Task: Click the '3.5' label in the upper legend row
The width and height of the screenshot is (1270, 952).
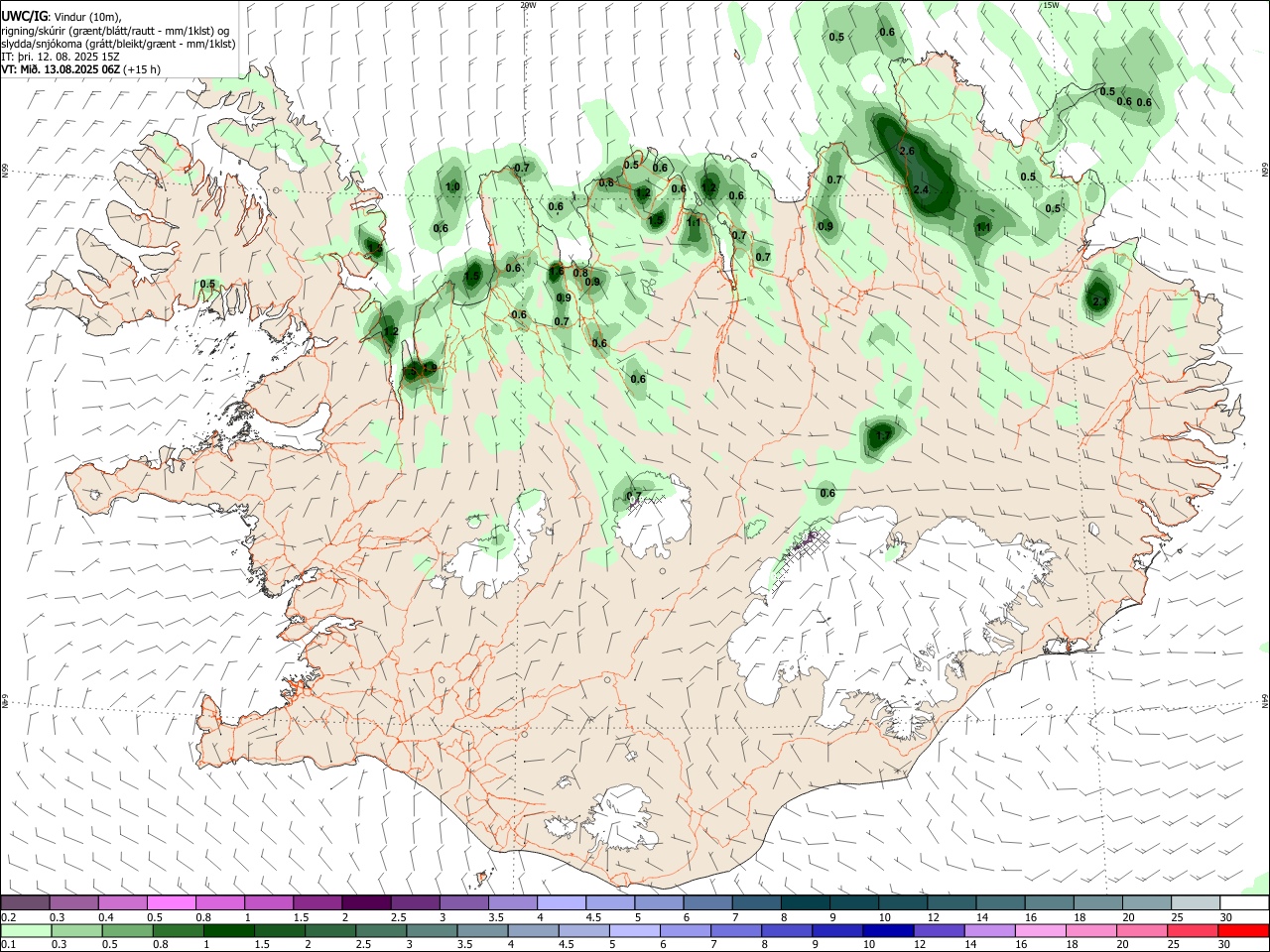Action: click(496, 918)
